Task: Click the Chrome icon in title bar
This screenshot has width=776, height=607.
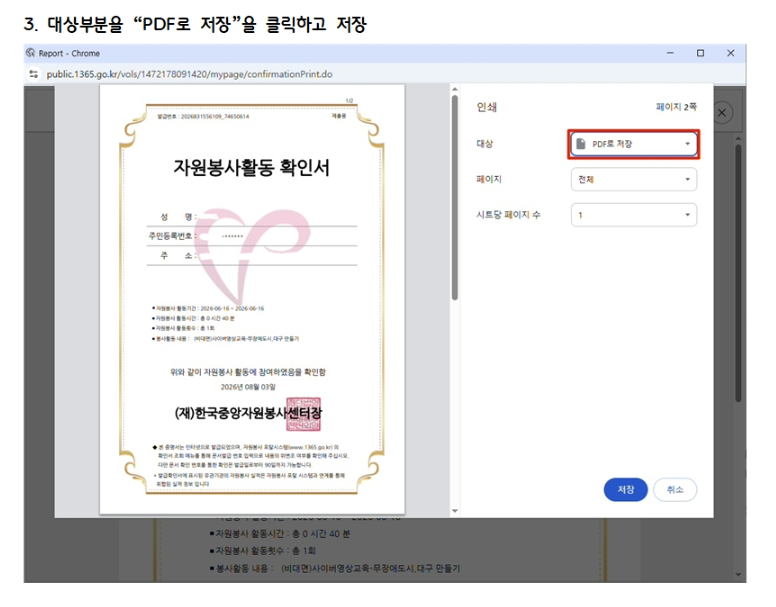Action: coord(31,52)
